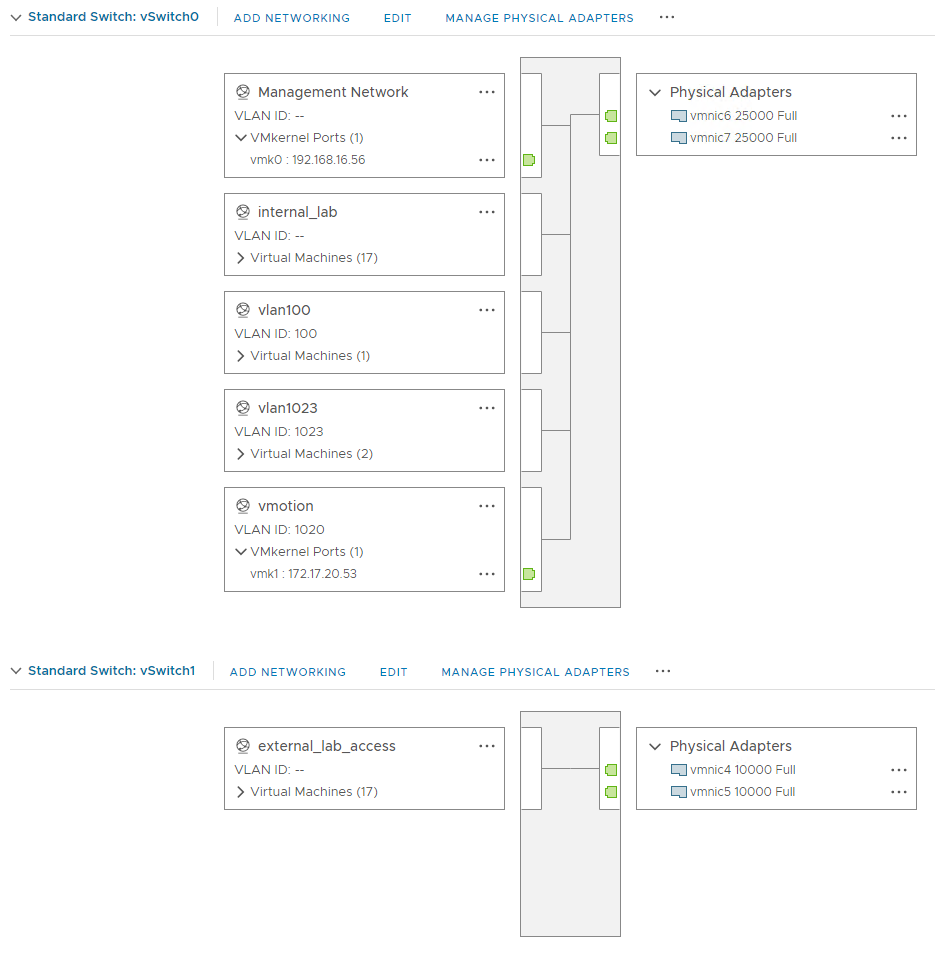
Task: Open the vSwitch1 overflow menu
Action: click(662, 671)
